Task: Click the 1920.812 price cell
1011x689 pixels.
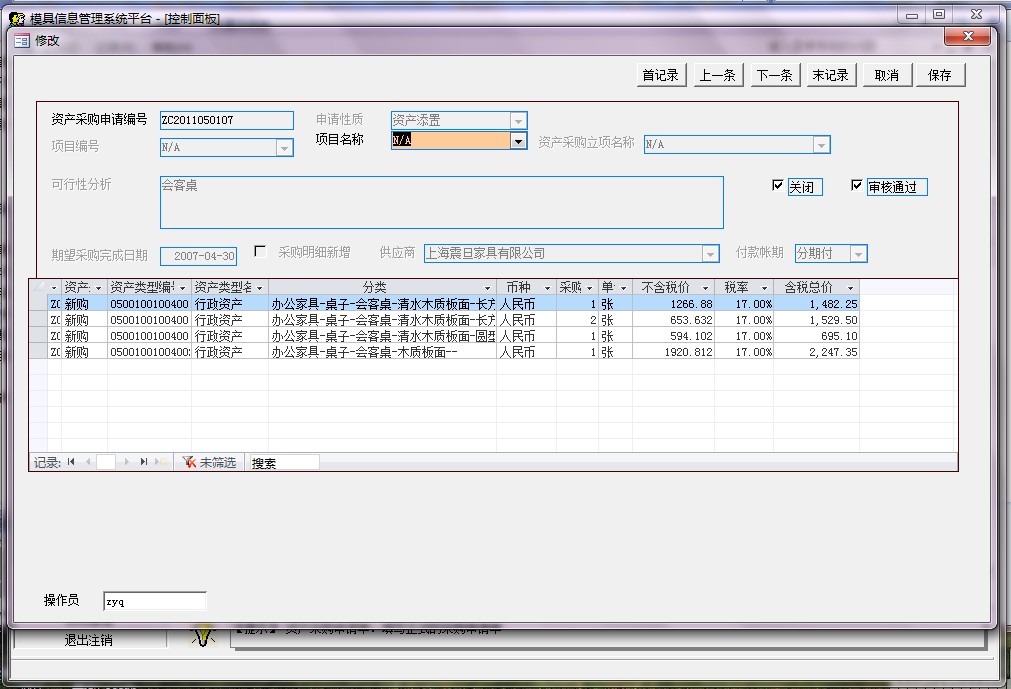Action: pos(673,353)
